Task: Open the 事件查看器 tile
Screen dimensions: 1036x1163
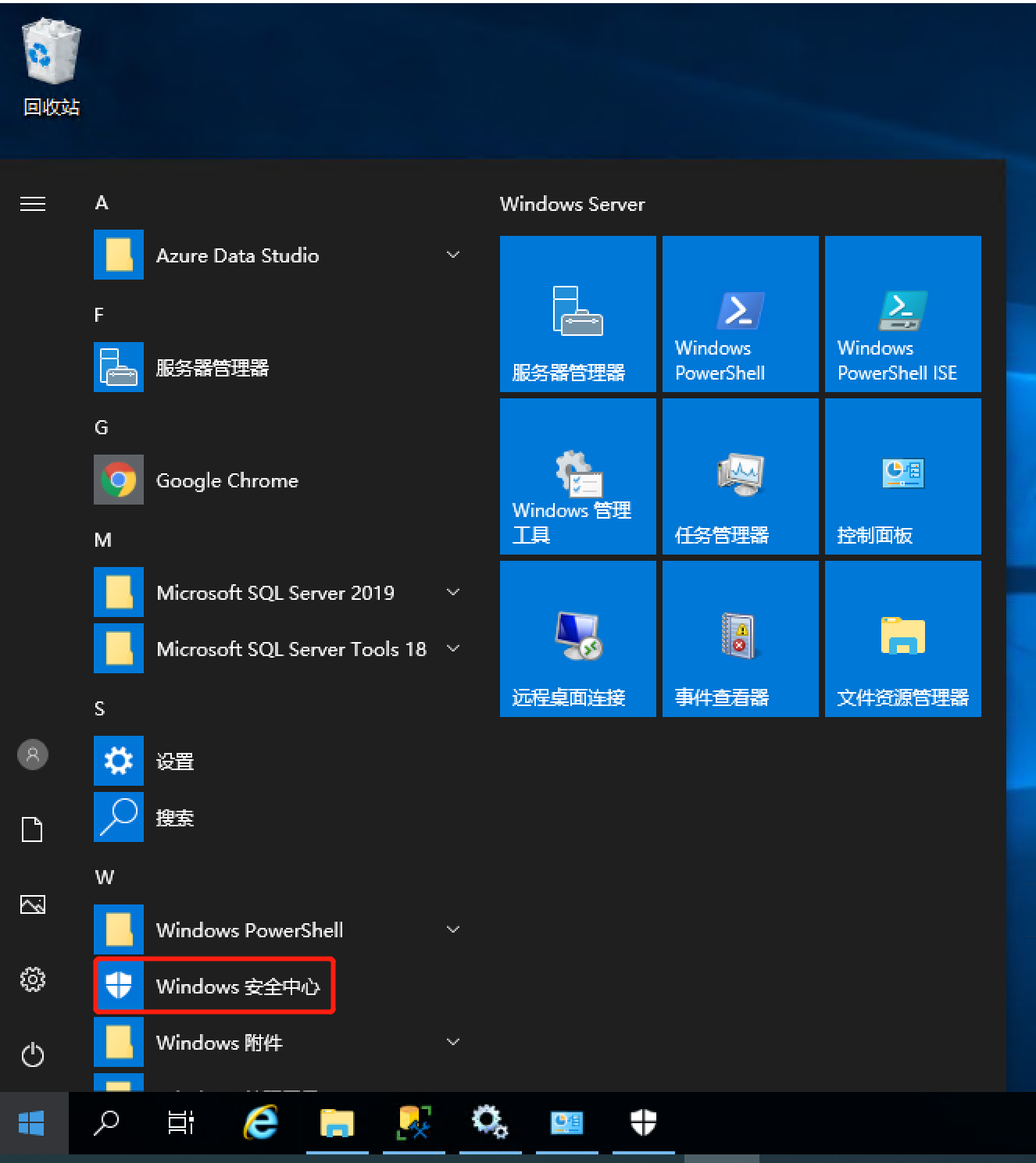Action: coord(740,639)
